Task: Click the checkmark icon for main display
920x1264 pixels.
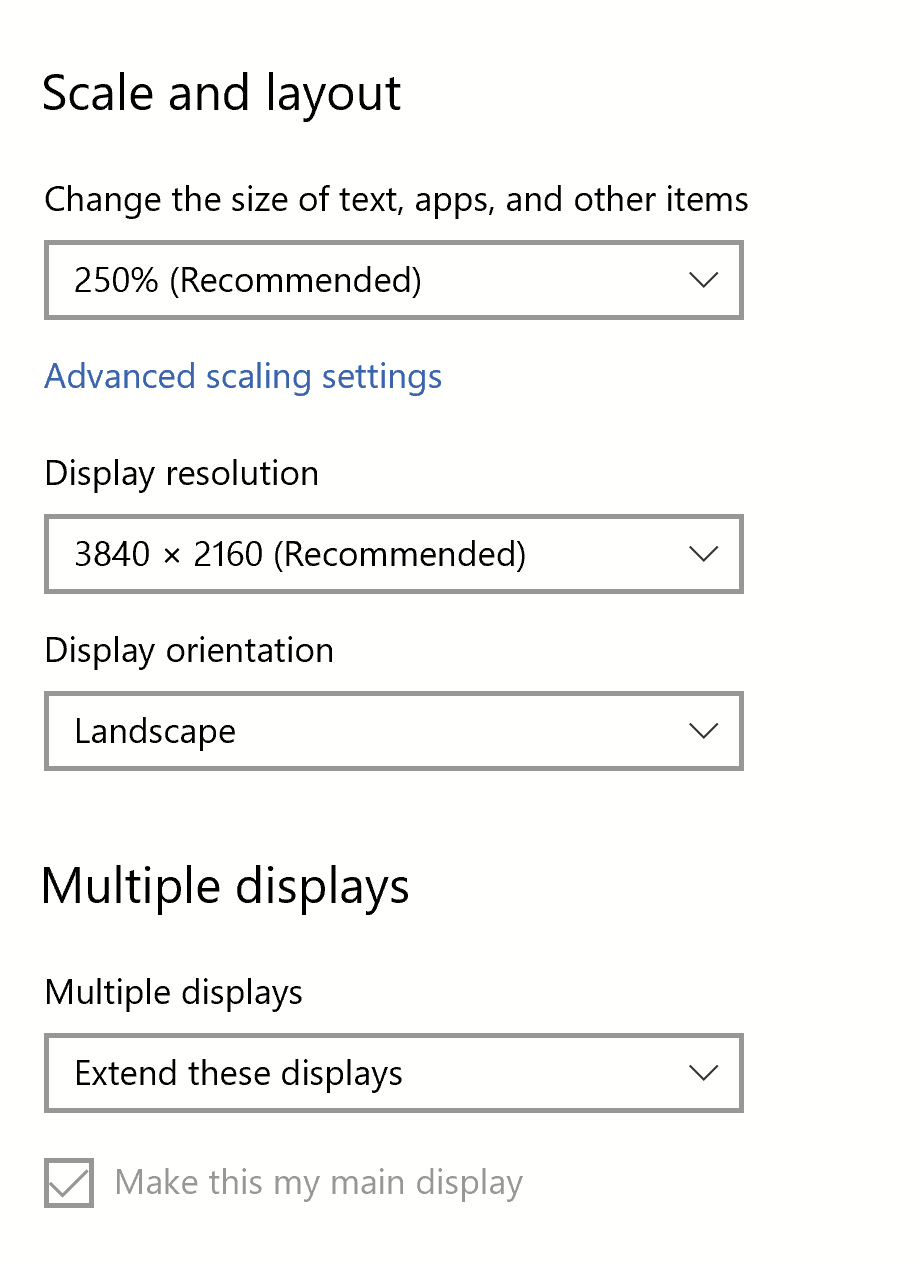Action: point(69,1183)
